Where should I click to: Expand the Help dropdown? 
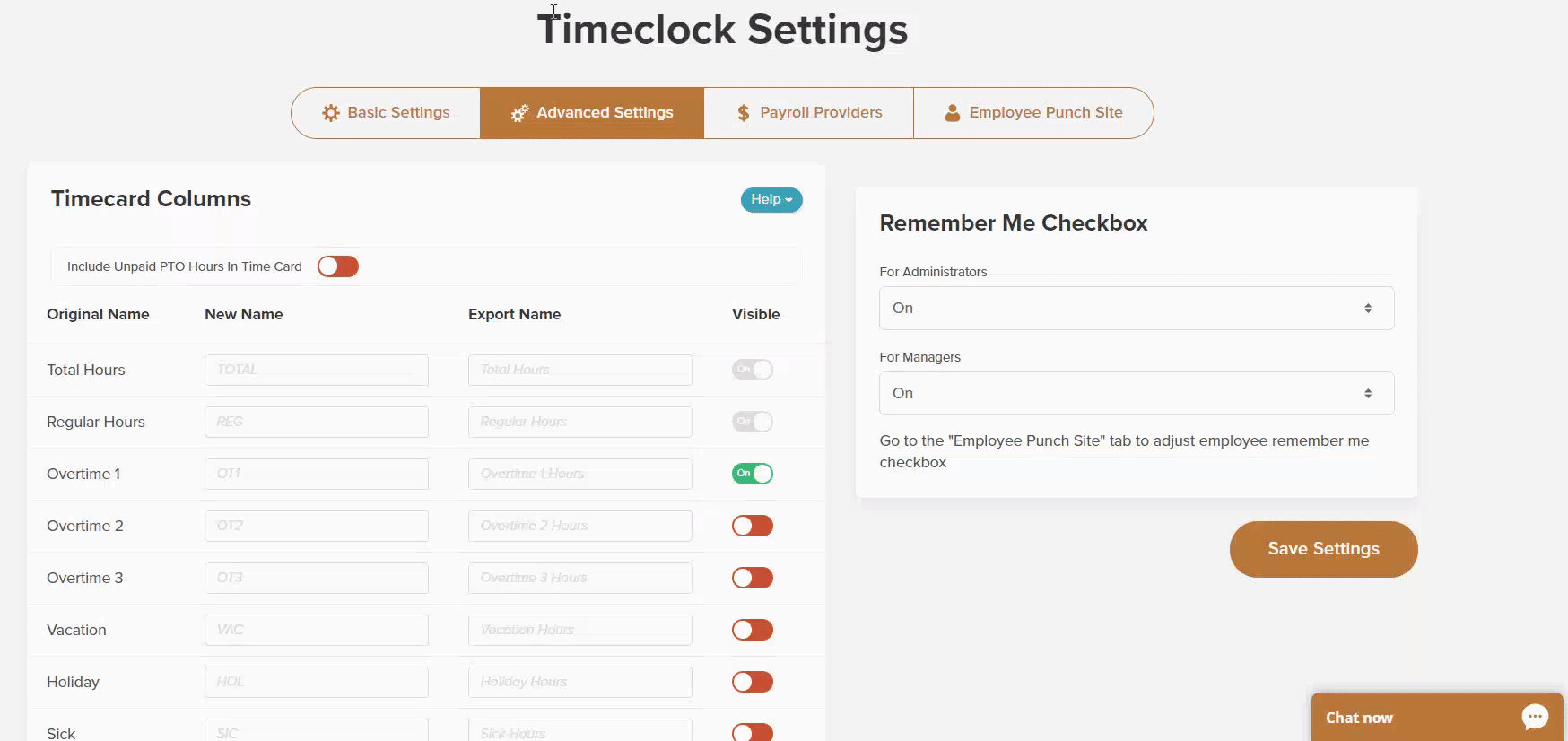(771, 199)
